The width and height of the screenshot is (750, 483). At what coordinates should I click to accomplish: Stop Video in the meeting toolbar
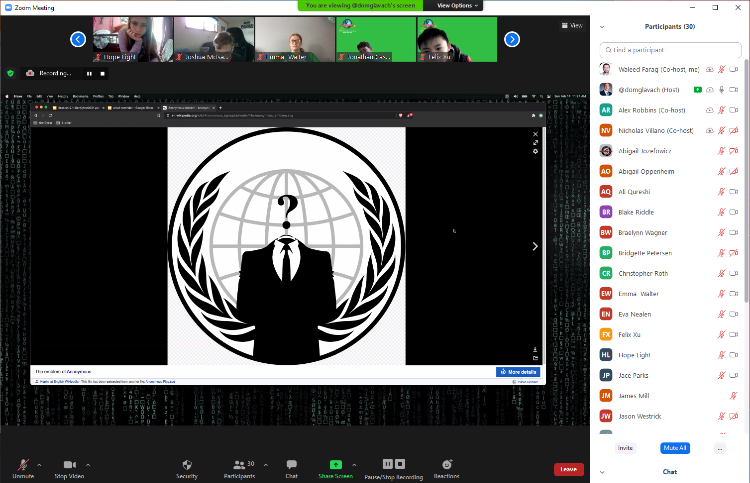point(69,469)
